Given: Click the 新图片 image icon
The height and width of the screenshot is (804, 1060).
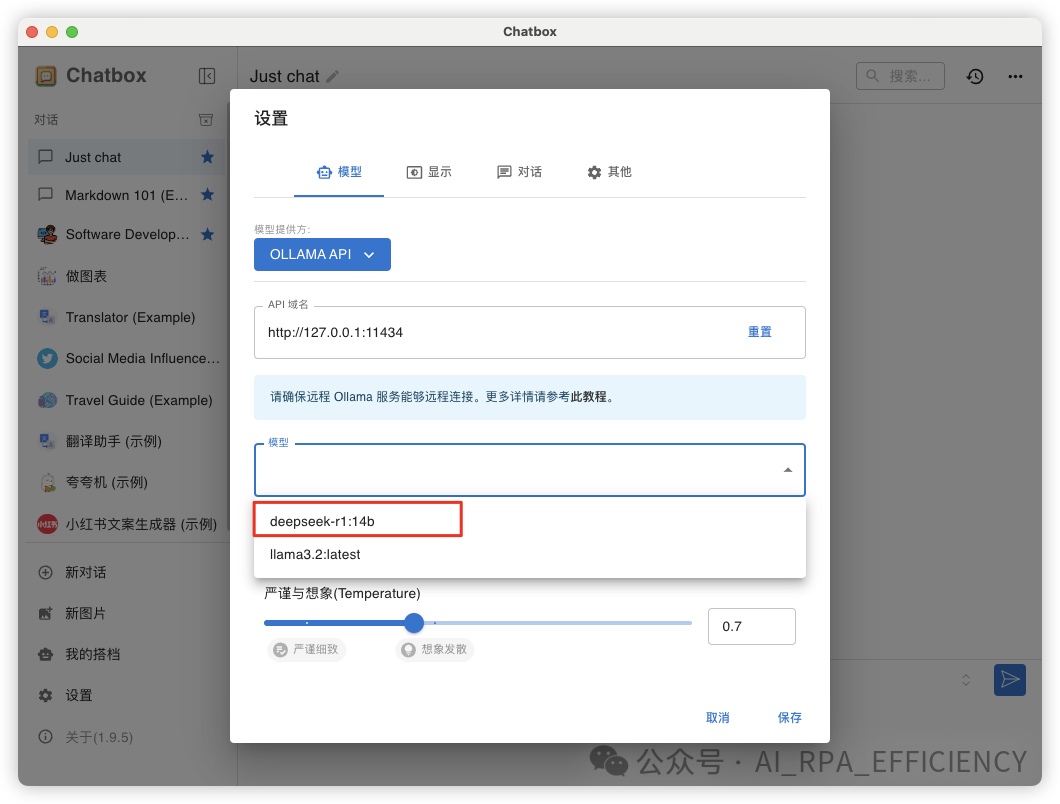Looking at the screenshot, I should (x=45, y=613).
